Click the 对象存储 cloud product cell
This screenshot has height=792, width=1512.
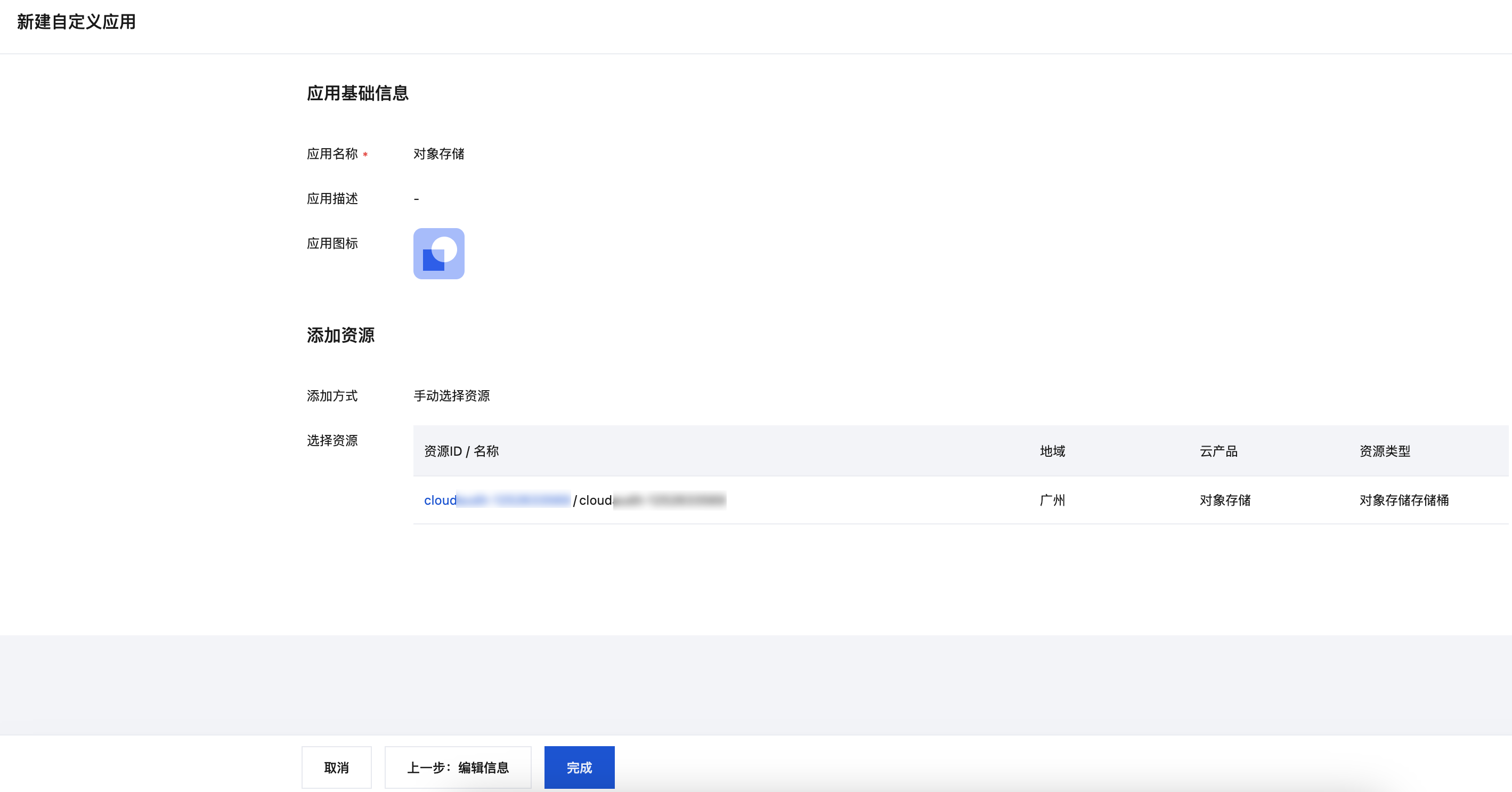pyautogui.click(x=1225, y=500)
